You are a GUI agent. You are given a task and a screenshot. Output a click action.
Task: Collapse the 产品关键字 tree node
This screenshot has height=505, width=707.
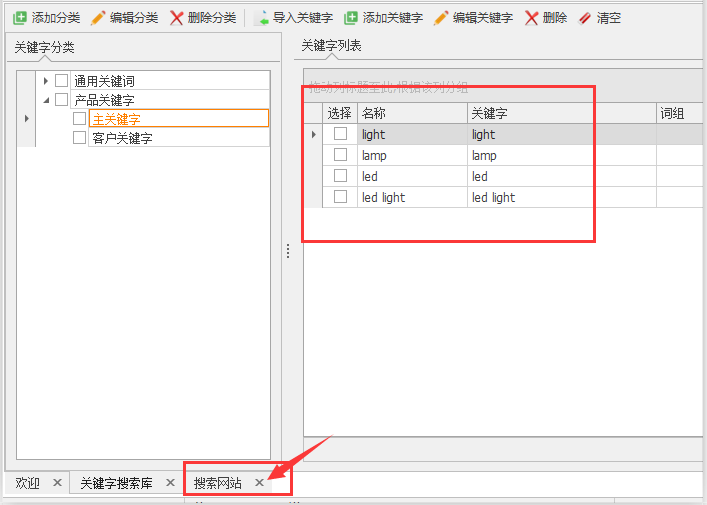click(x=46, y=100)
